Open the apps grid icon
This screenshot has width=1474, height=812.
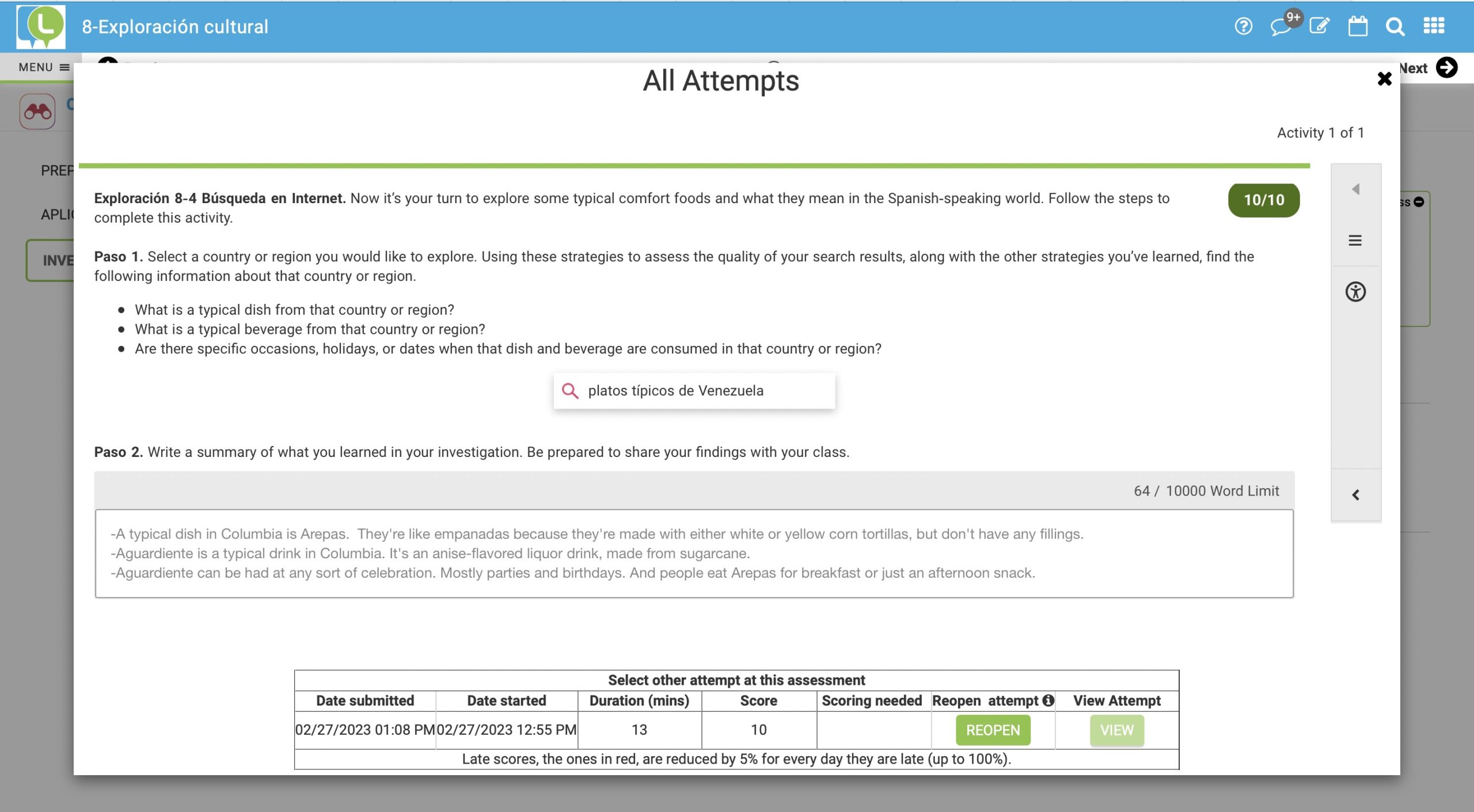pyautogui.click(x=1433, y=26)
